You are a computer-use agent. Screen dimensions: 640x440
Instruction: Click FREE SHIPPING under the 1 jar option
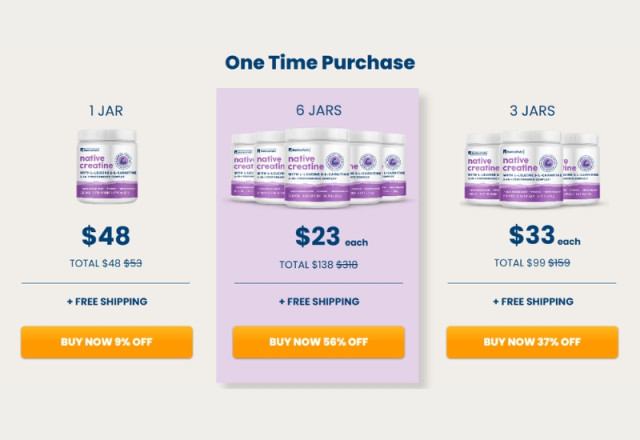[x=106, y=301]
